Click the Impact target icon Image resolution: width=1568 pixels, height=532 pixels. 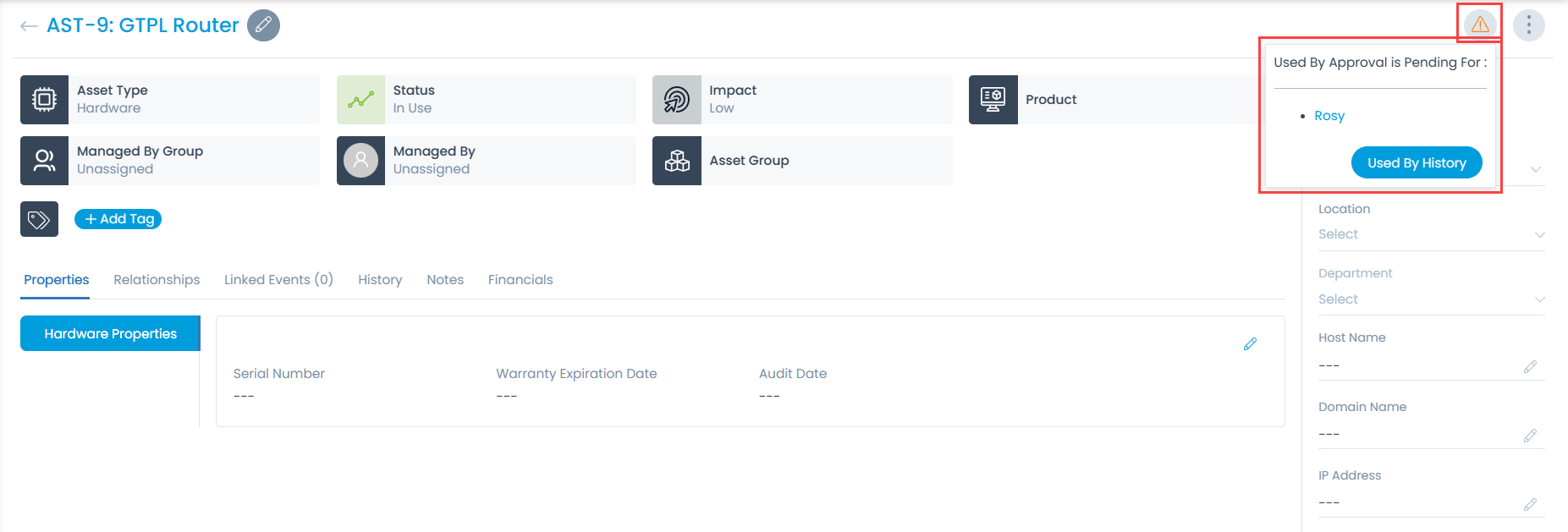click(x=676, y=100)
